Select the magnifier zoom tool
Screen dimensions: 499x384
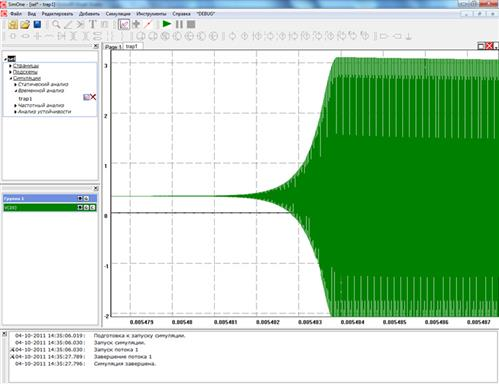click(56, 24)
